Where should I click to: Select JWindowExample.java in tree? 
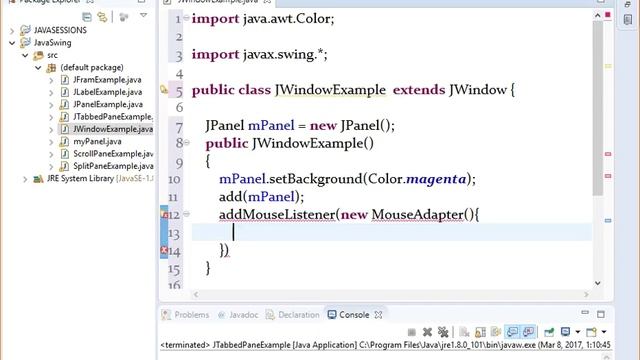click(113, 129)
